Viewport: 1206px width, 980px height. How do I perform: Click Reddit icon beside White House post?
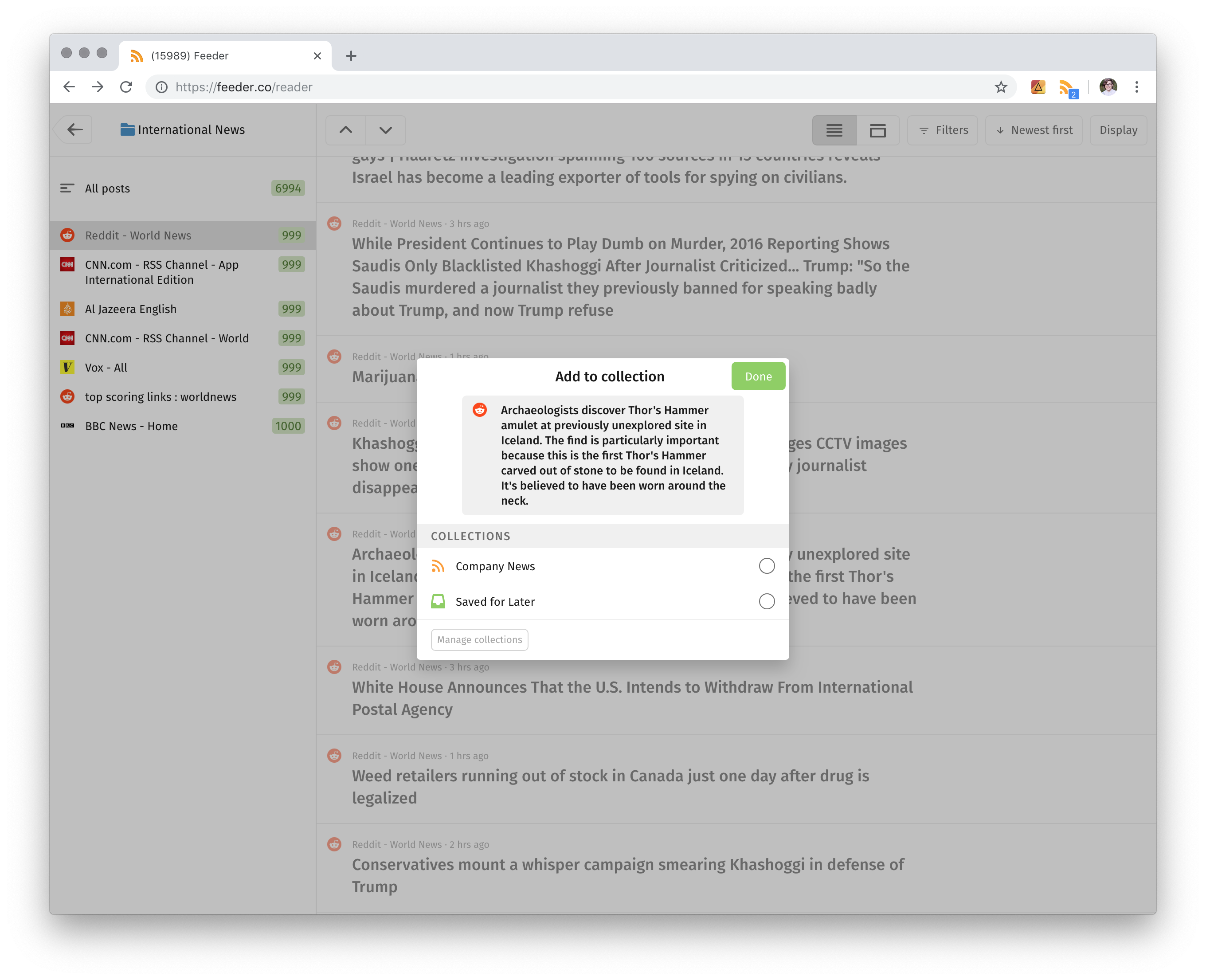click(x=334, y=666)
